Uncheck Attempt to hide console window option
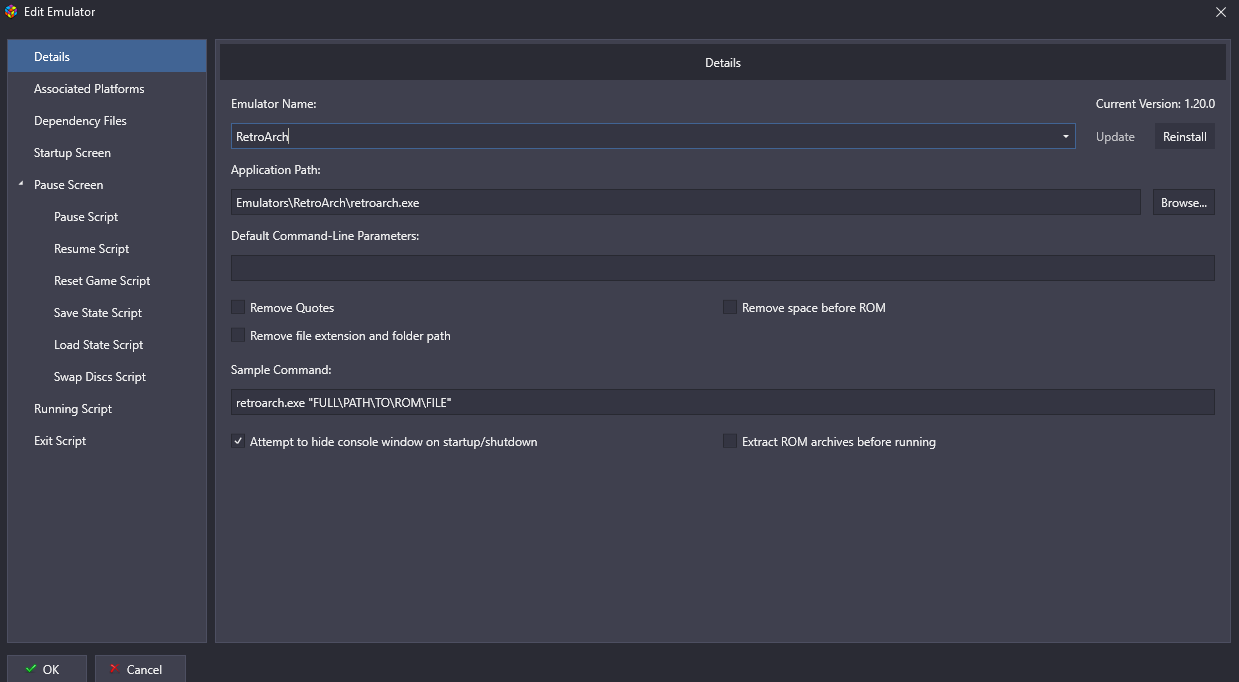 pyautogui.click(x=238, y=441)
